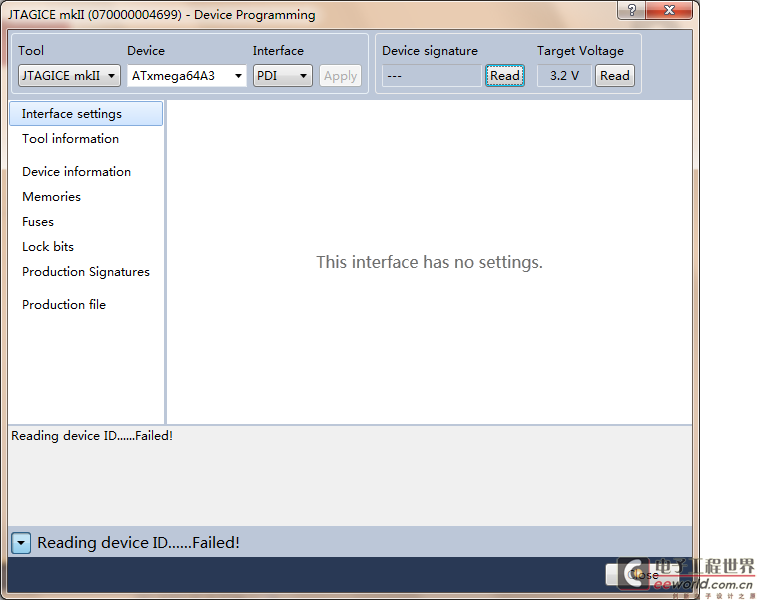Read the device signature
Image resolution: width=768 pixels, height=614 pixels.
(505, 76)
